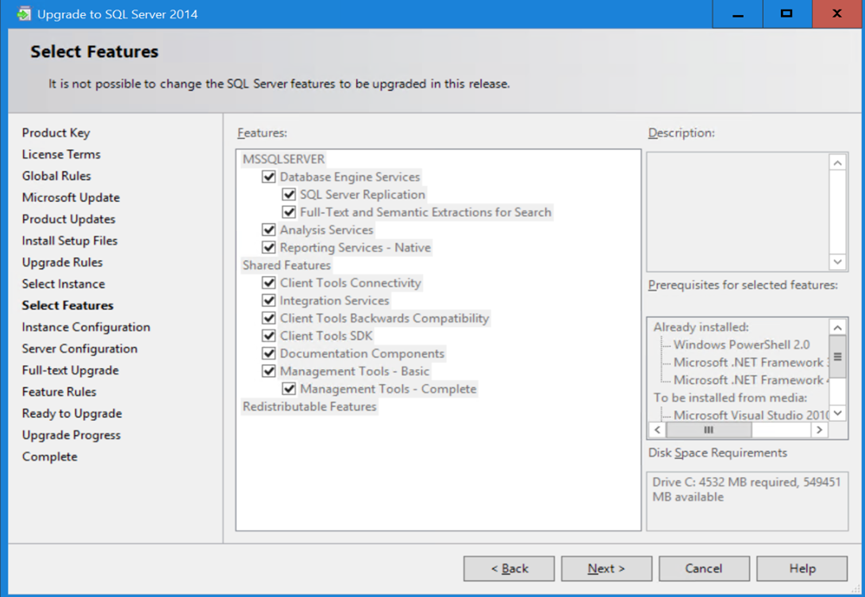Screen dimensions: 865x597
Task: Click Description box scroll up arrow
Action: [837, 163]
